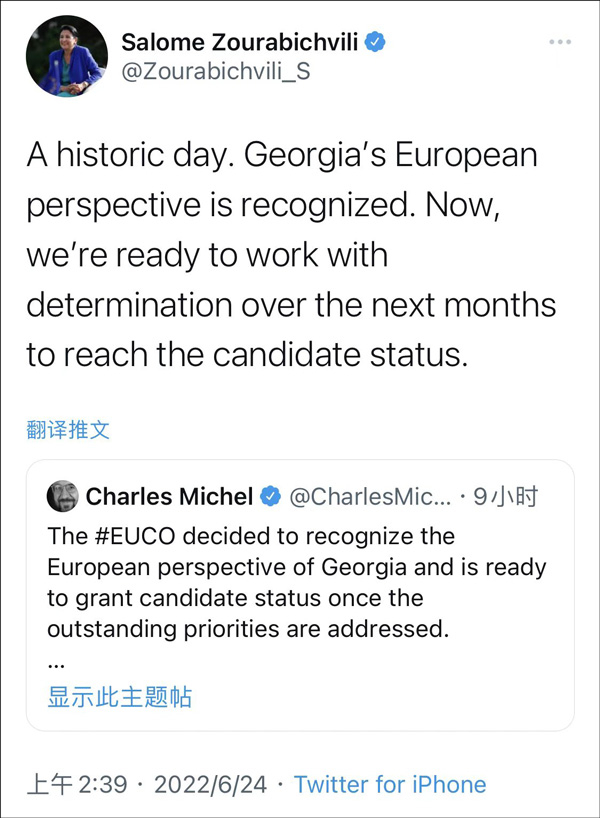Open the @Zourabichvili_S handle
Image resolution: width=600 pixels, height=818 pixels.
coord(216,71)
